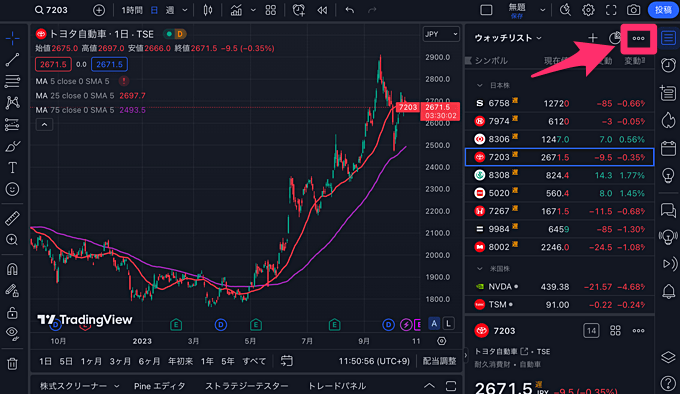
Task: Set chart range to 1ヶ月
Action: pyautogui.click(x=91, y=361)
